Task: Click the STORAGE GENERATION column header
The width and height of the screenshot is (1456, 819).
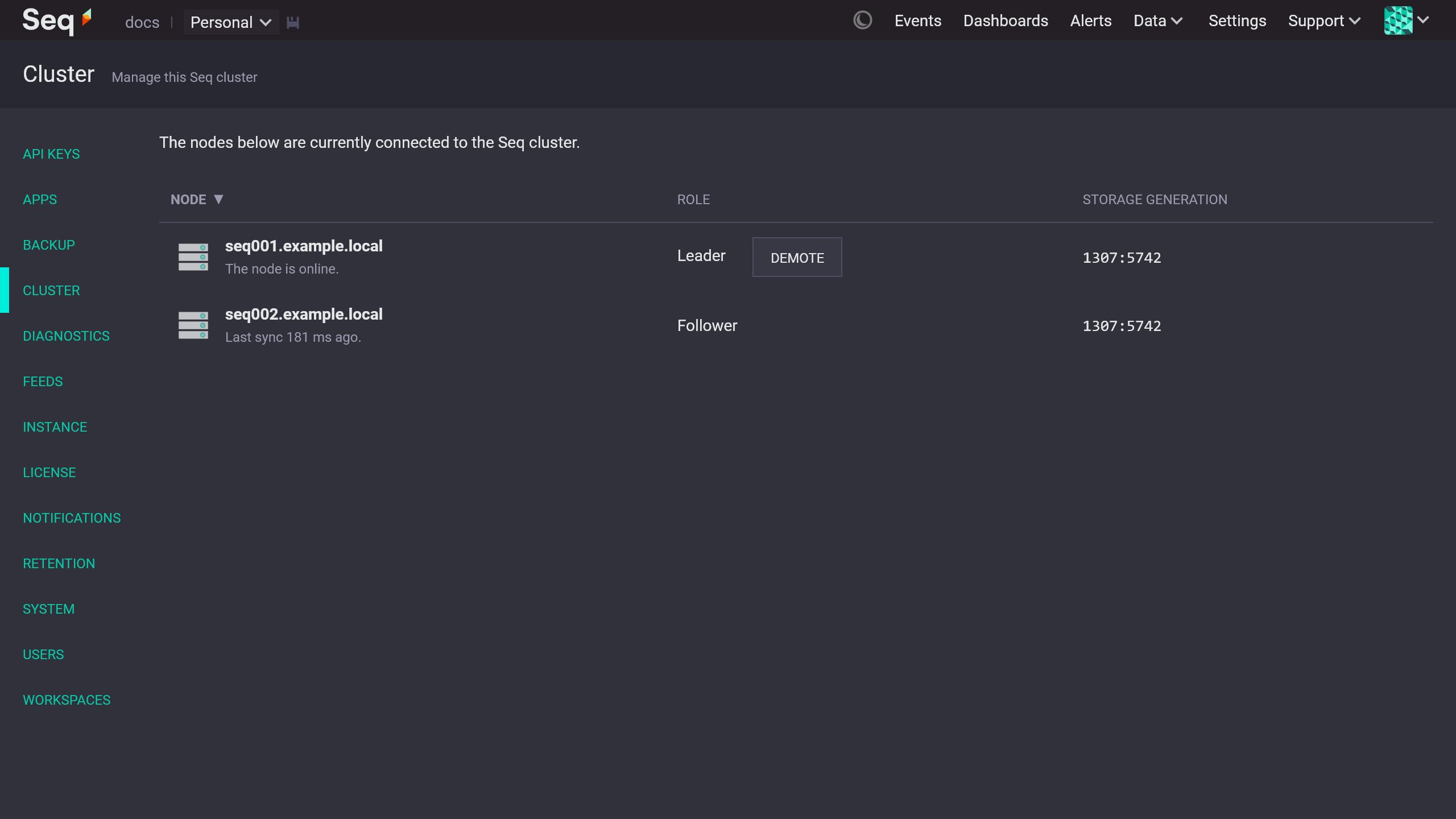Action: (1155, 200)
